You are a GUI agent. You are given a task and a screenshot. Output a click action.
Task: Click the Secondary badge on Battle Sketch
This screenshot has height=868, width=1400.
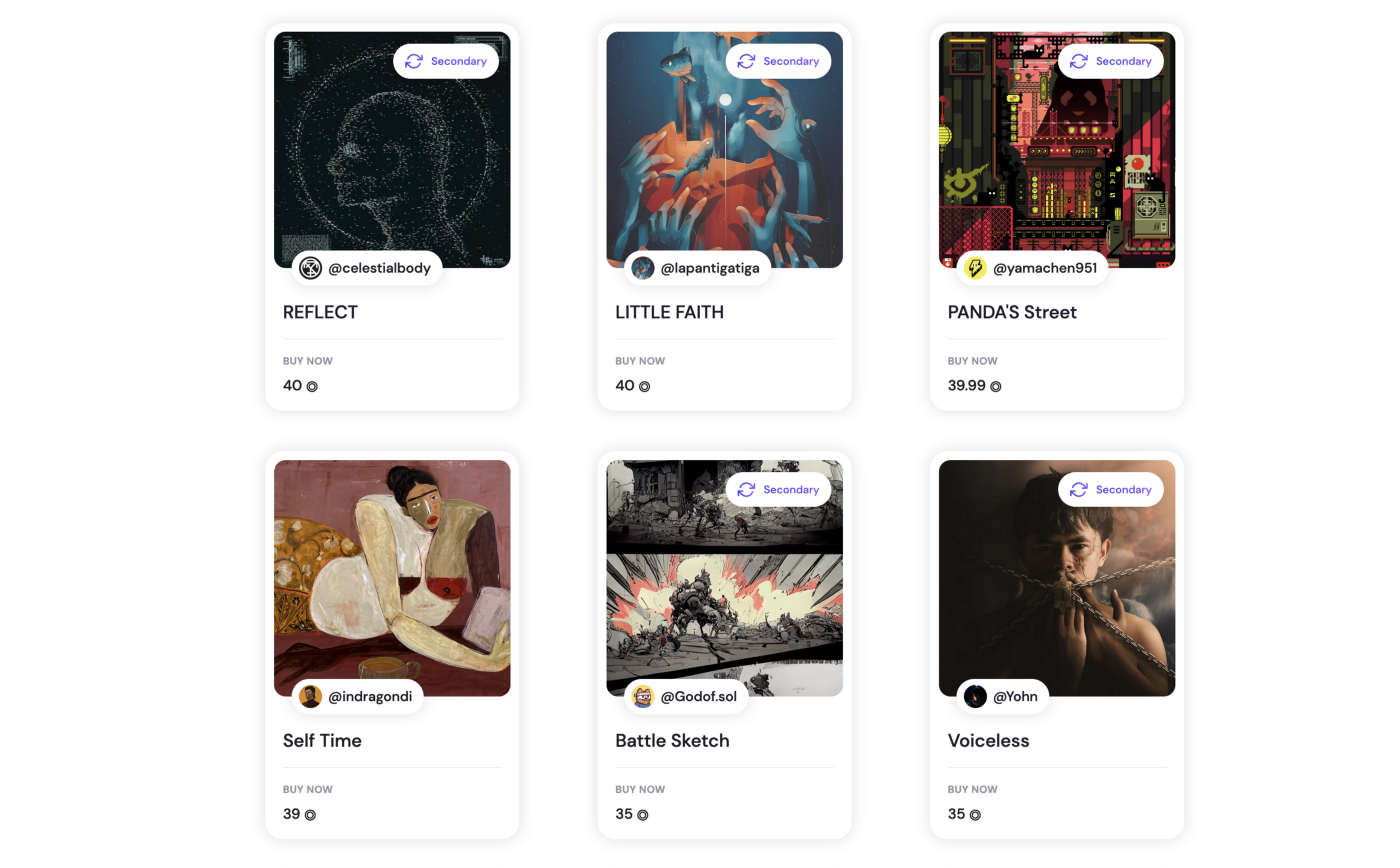tap(778, 489)
